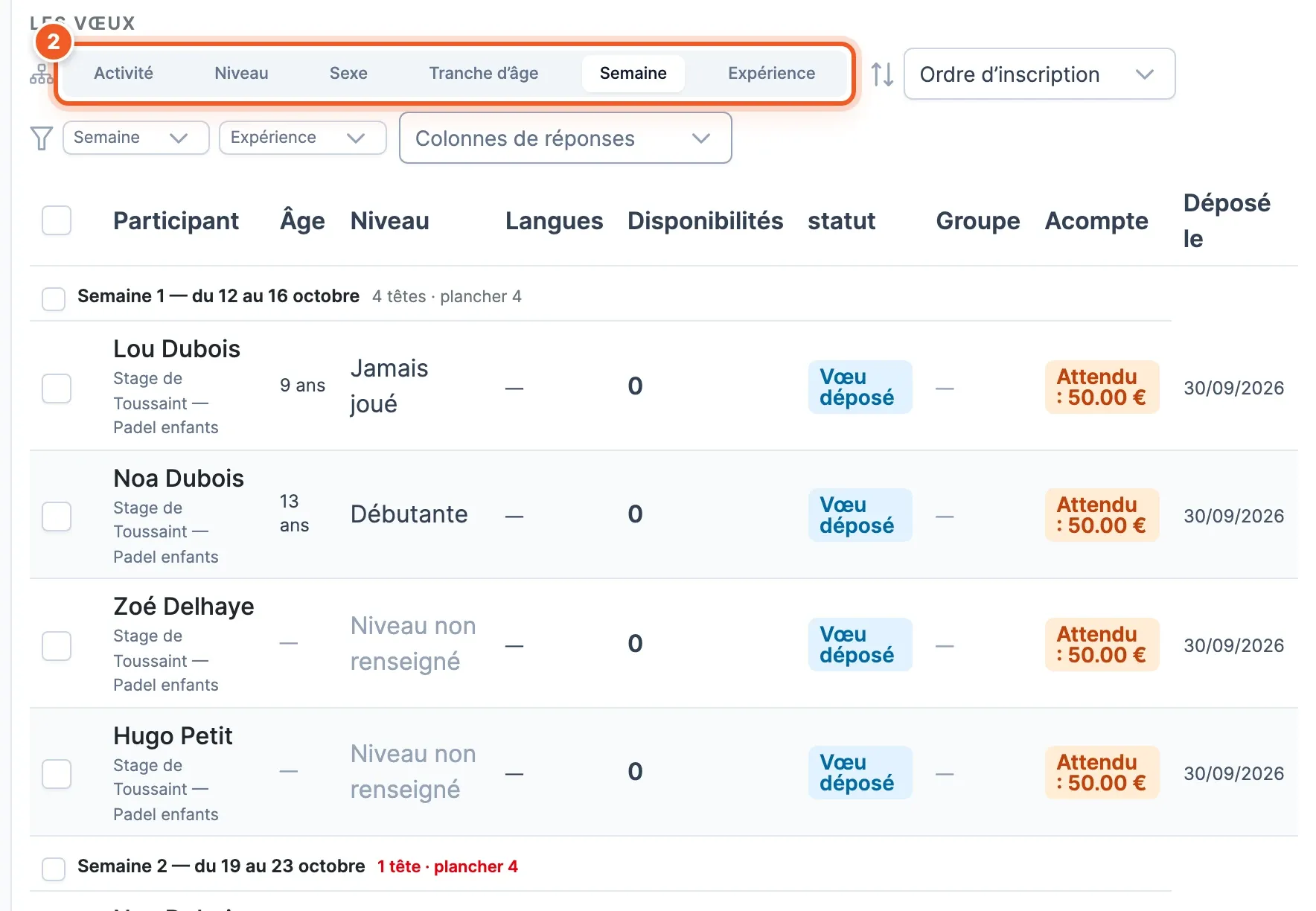Click Zoé Delhaye Vœu déposé badge
1316x911 pixels.
(x=860, y=645)
